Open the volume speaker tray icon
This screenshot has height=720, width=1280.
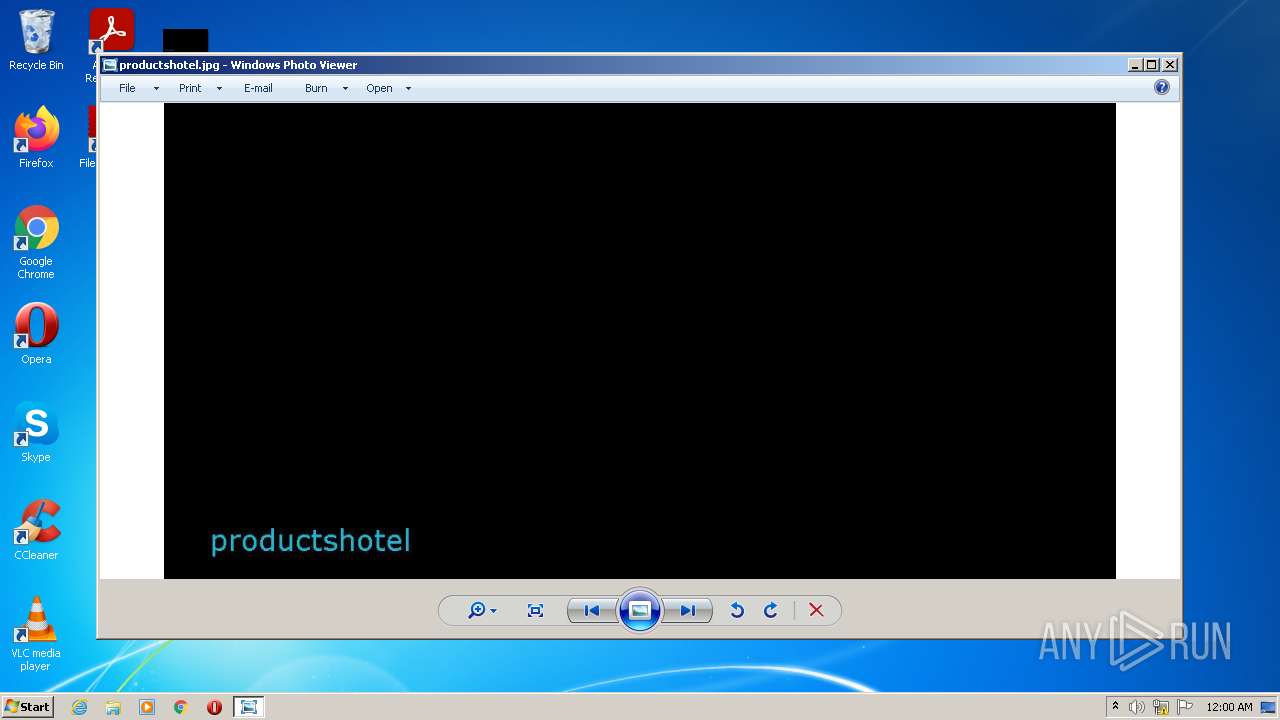tap(1137, 707)
